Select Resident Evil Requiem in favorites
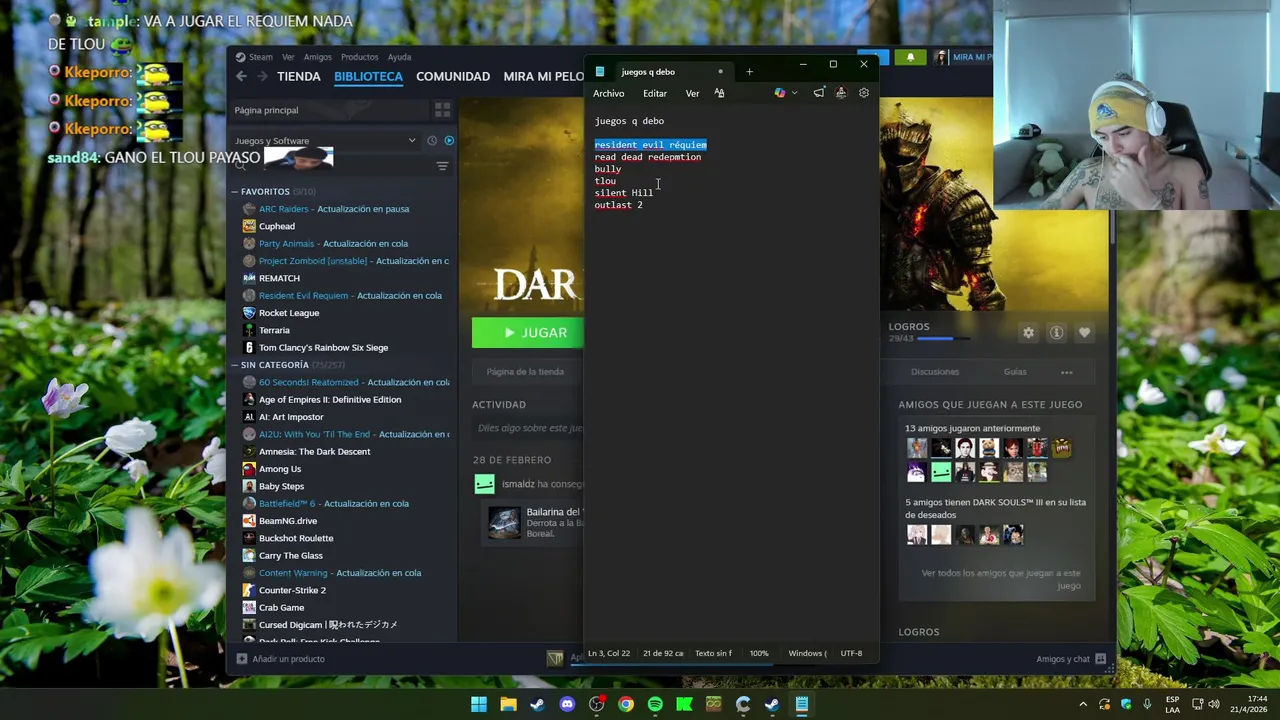The width and height of the screenshot is (1280, 720). click(x=303, y=296)
